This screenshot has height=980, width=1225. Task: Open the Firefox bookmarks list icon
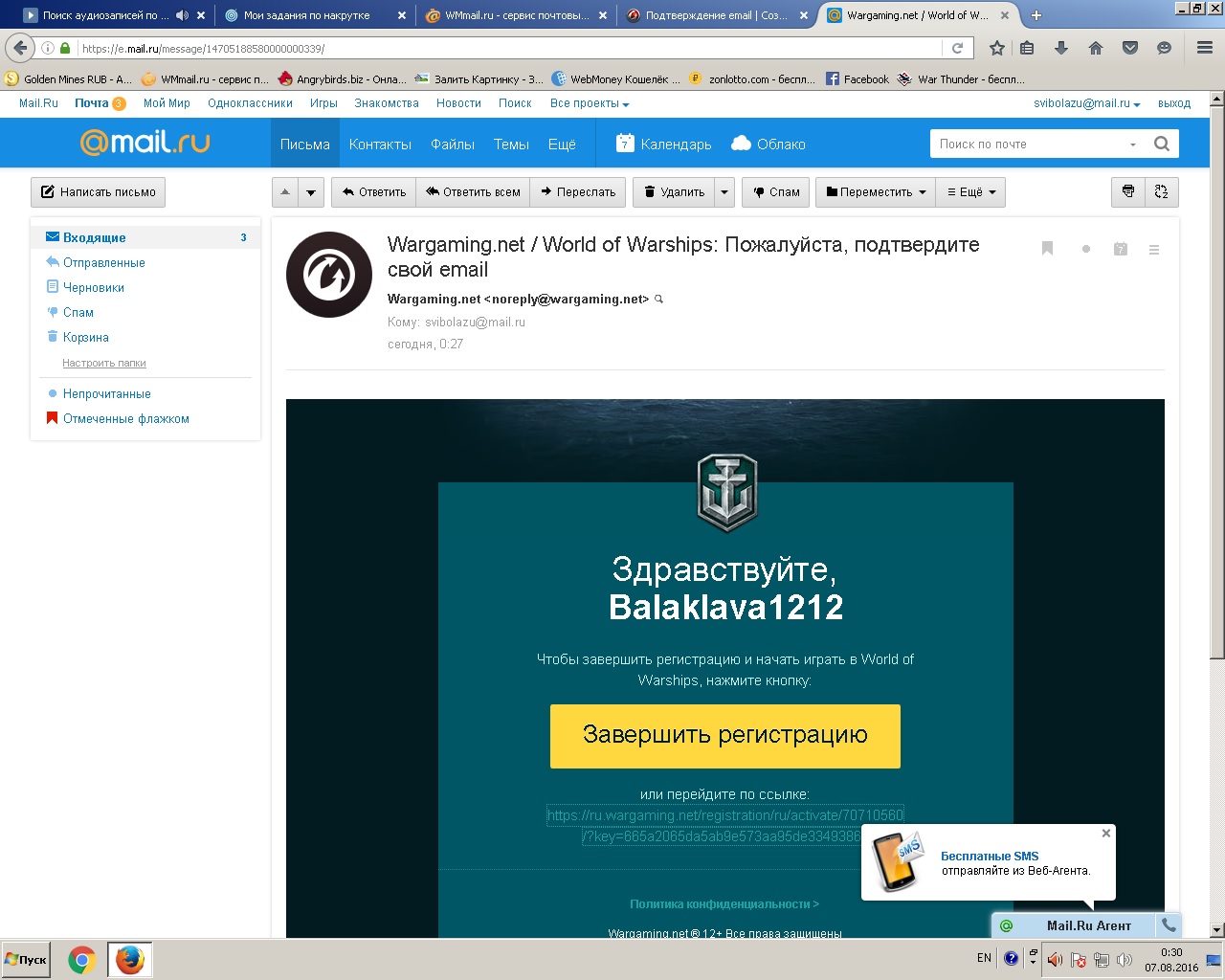coord(1027,48)
